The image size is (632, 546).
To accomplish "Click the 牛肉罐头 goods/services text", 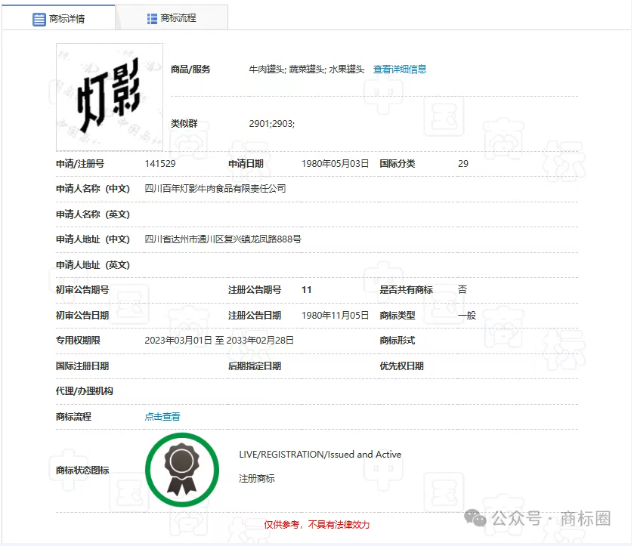I will coord(265,69).
